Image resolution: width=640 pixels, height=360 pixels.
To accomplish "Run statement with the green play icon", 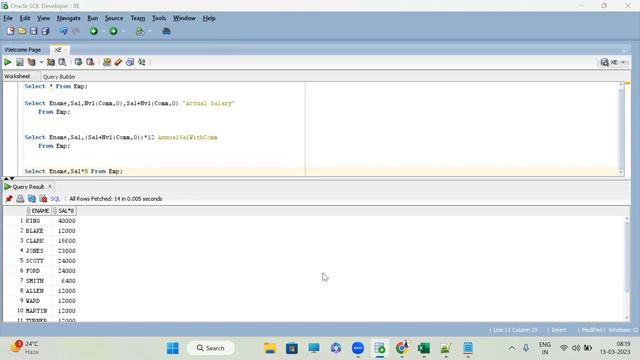I will [x=7, y=62].
